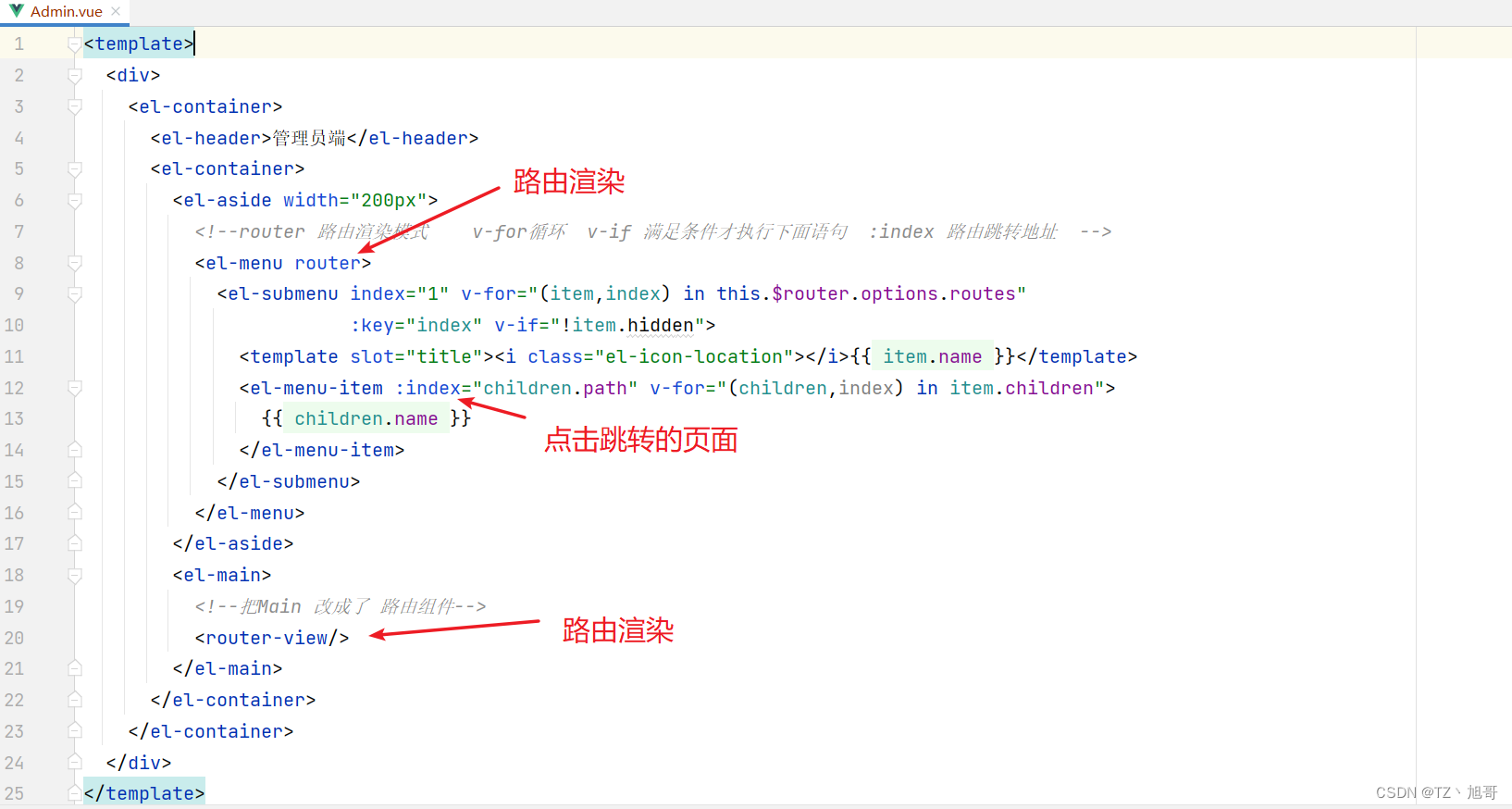The width and height of the screenshot is (1512, 809).
Task: Click line number 20 in the gutter
Action: point(14,638)
